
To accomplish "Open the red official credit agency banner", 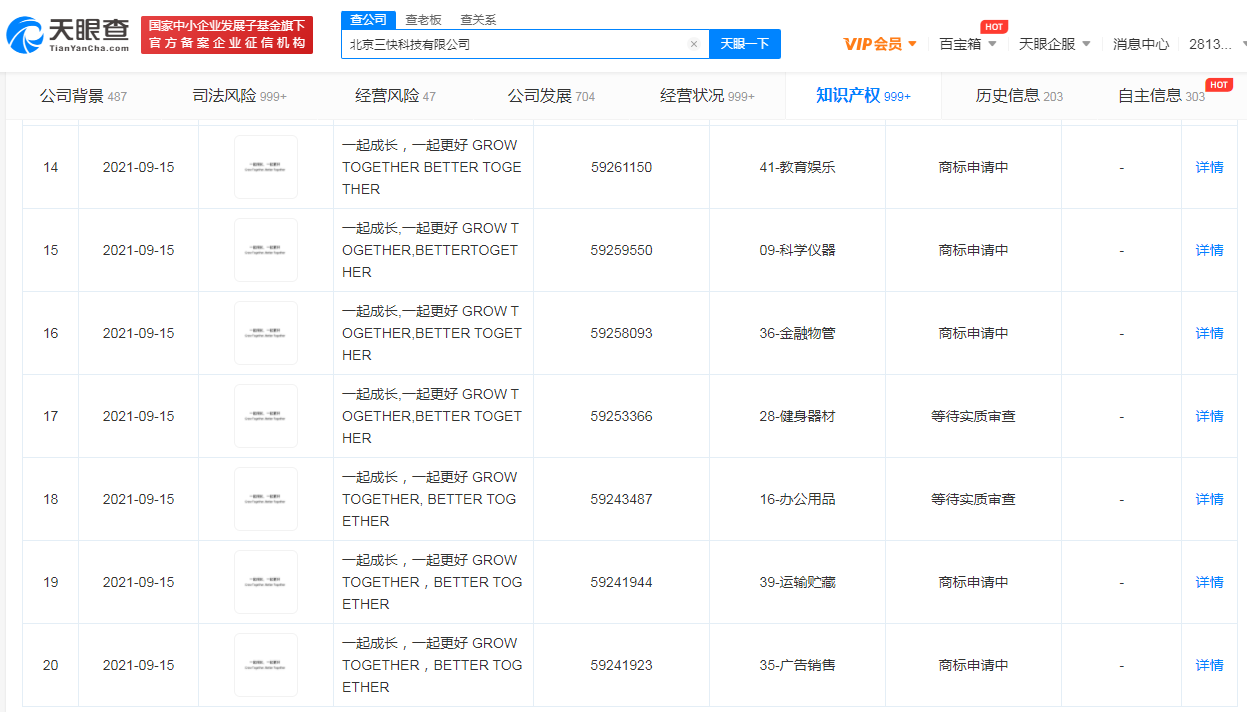I will [227, 35].
